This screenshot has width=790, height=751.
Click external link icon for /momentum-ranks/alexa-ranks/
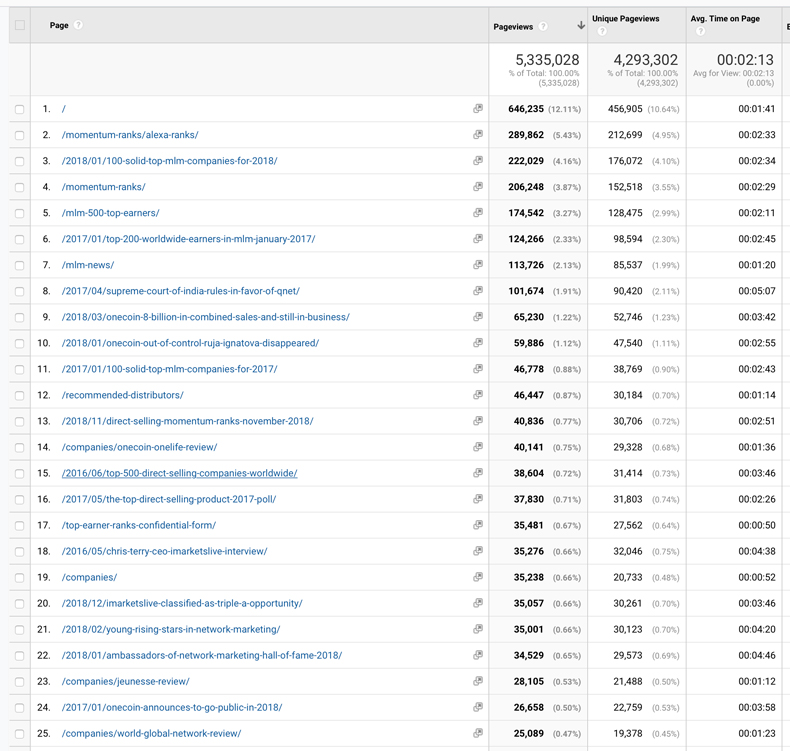478,135
